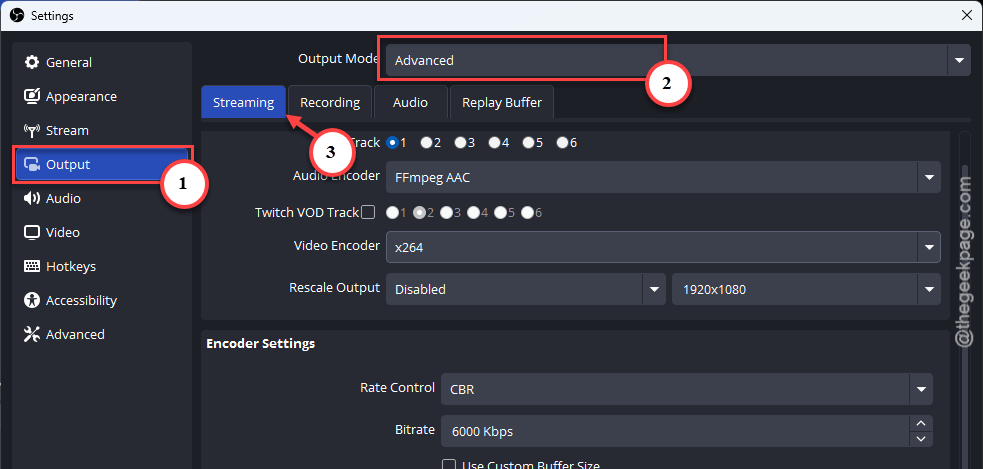983x469 pixels.
Task: Increase the bitrate with up arrow
Action: pyautogui.click(x=921, y=423)
